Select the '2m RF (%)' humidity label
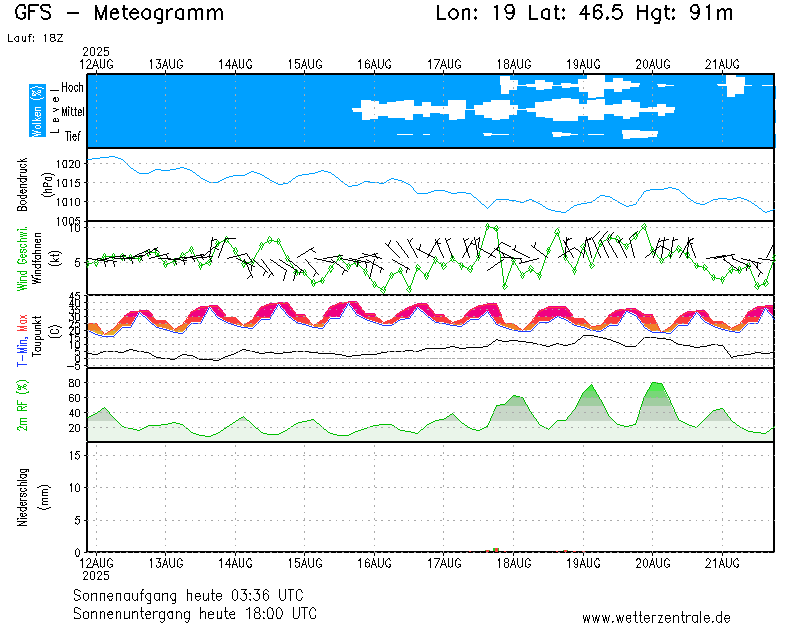 pyautogui.click(x=22, y=405)
